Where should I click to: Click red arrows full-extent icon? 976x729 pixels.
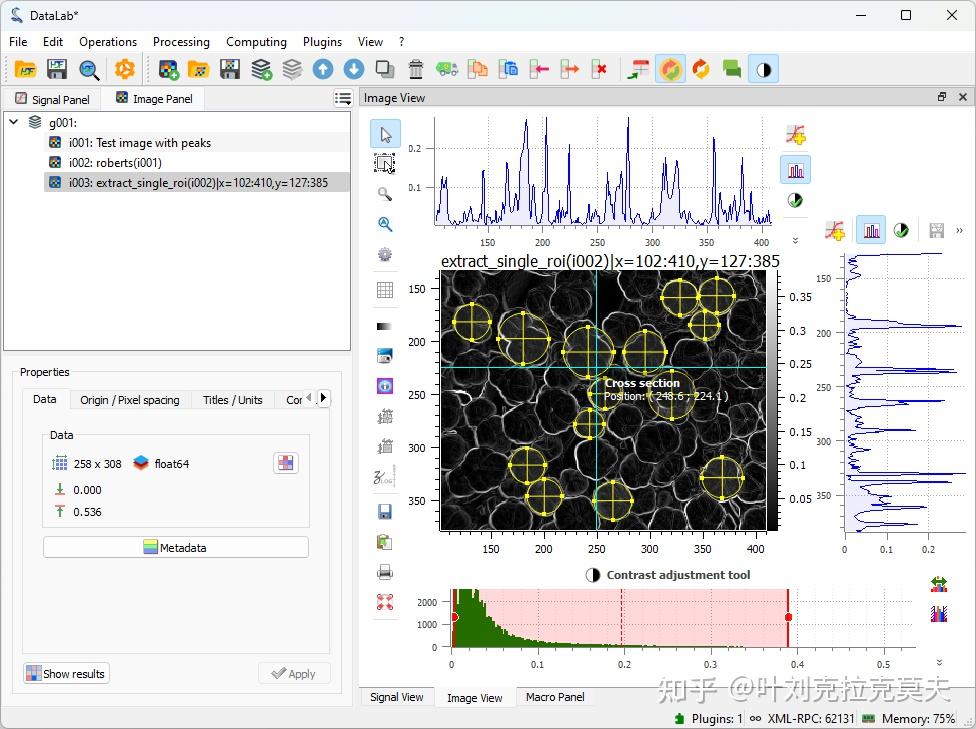[x=385, y=602]
